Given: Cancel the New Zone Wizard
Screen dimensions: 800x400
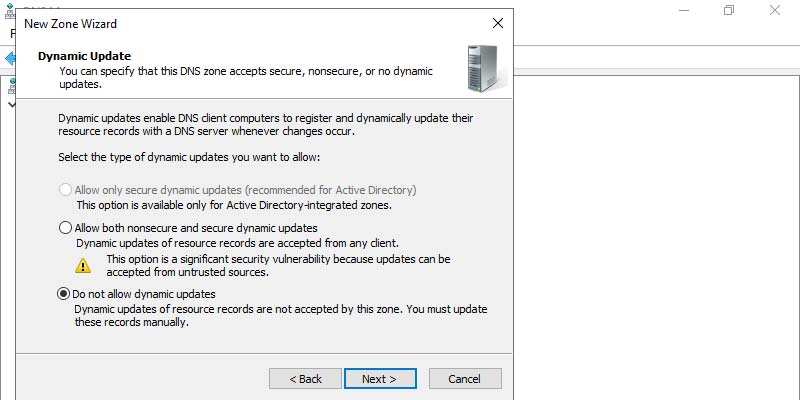Looking at the screenshot, I should pyautogui.click(x=465, y=379).
